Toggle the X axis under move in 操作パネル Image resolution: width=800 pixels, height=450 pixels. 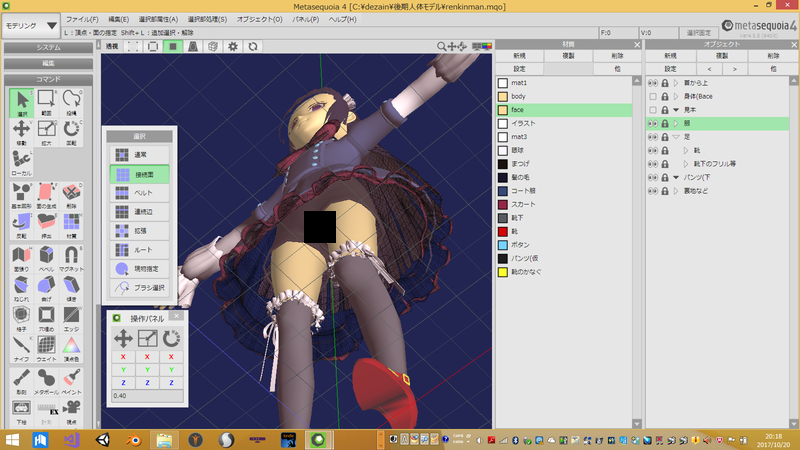[x=123, y=357]
